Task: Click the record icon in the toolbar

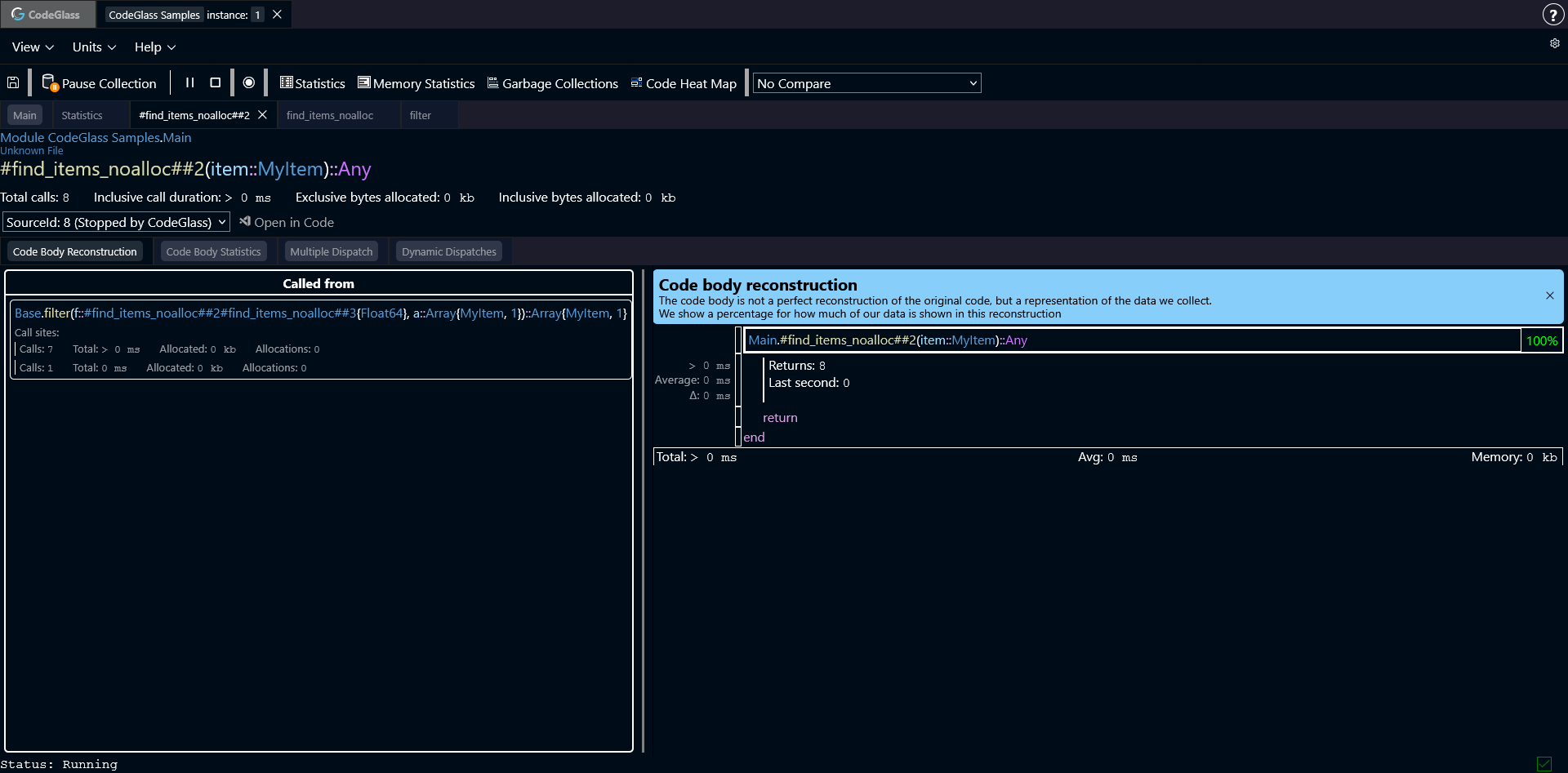Action: pos(249,82)
